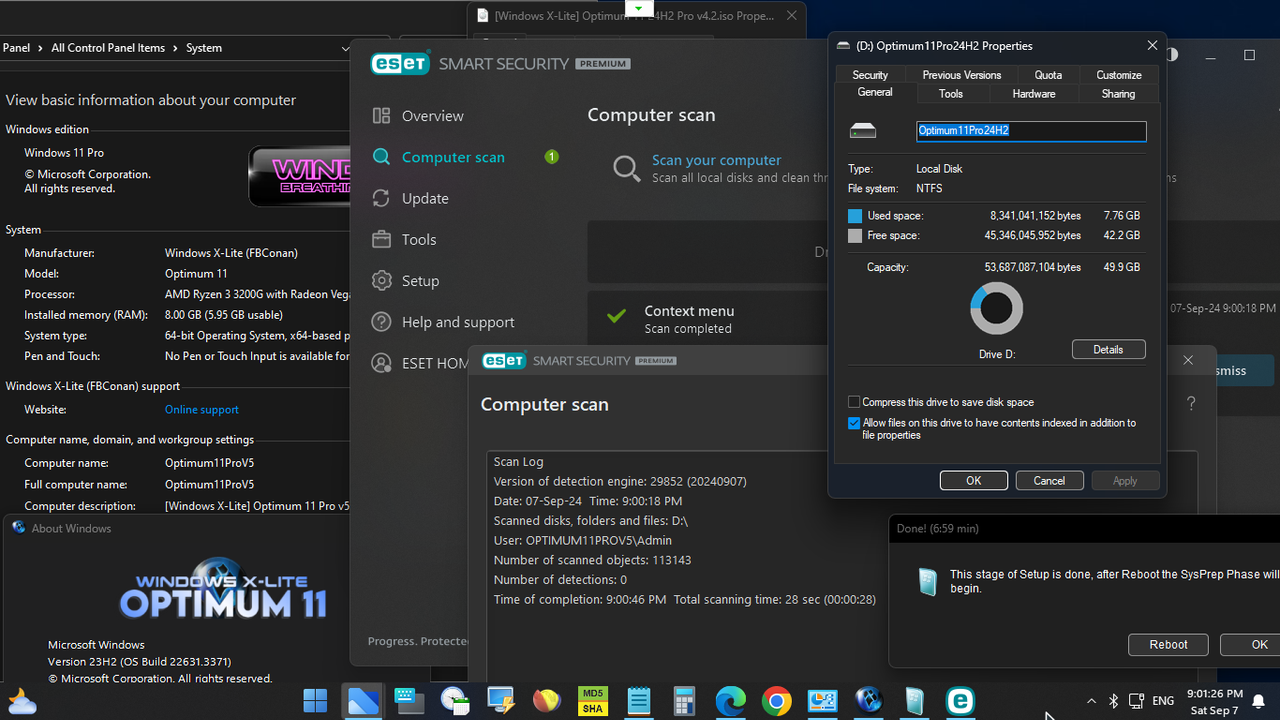This screenshot has width=1280, height=720.
Task: Open the clock and calendar taskbar app
Action: [x=454, y=701]
